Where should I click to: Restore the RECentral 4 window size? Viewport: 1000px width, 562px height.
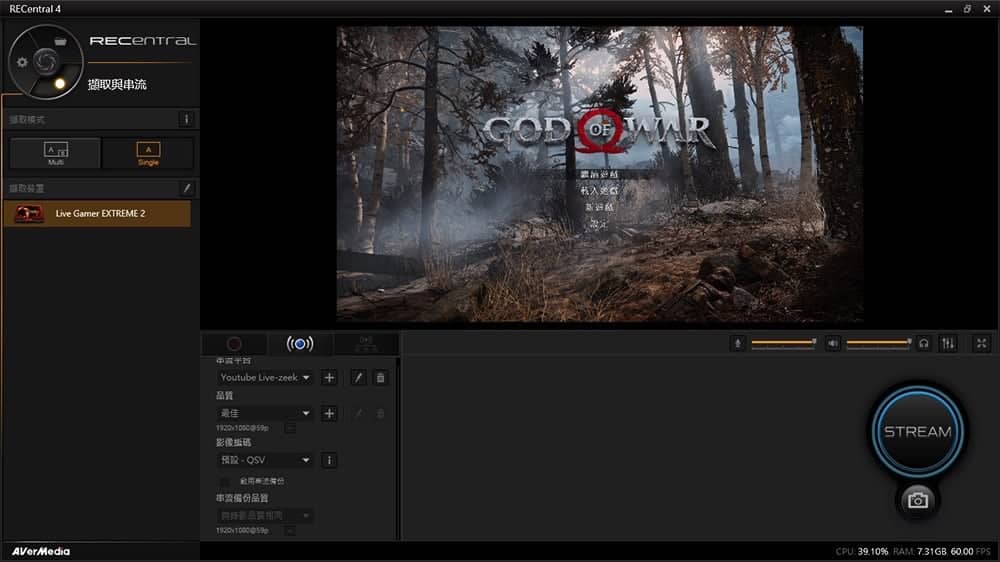coord(967,9)
